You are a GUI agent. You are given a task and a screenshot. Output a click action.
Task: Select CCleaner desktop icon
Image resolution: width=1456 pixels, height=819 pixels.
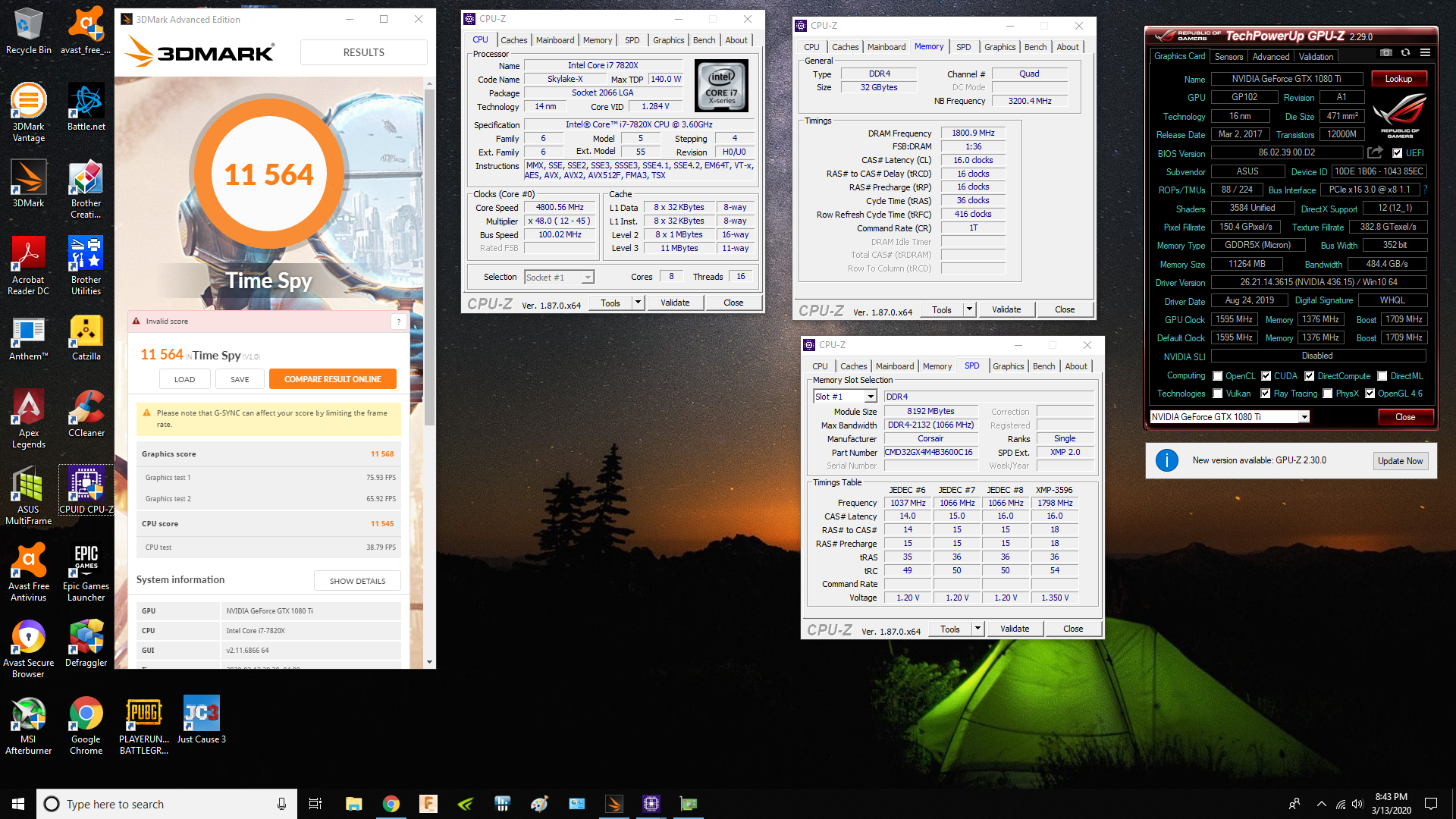pos(86,413)
